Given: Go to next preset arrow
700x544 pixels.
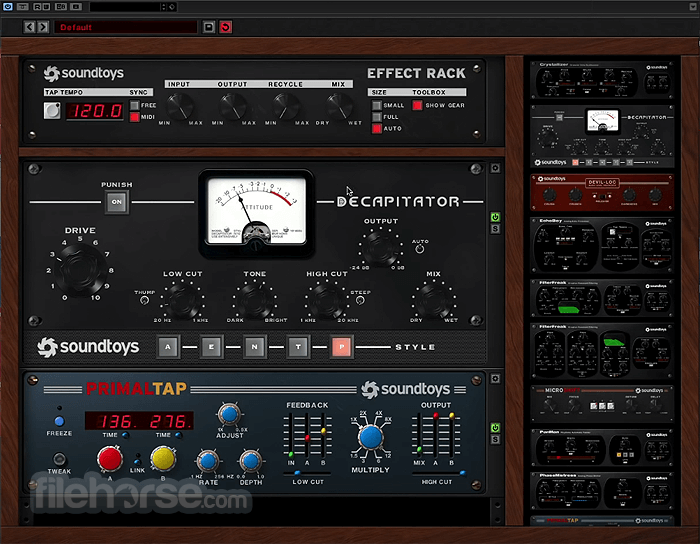Looking at the screenshot, I should tap(43, 27).
